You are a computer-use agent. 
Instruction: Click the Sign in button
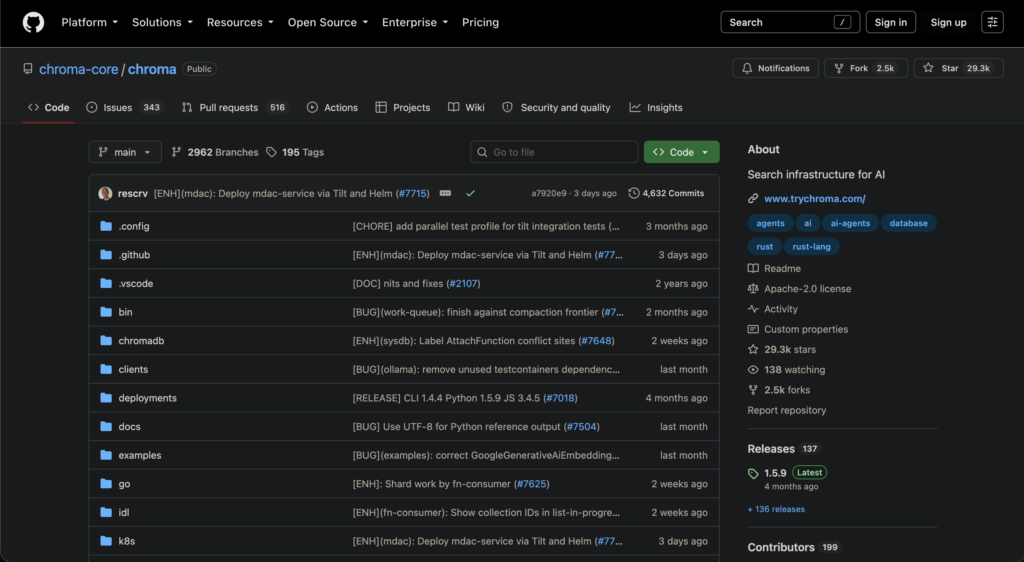pos(890,22)
